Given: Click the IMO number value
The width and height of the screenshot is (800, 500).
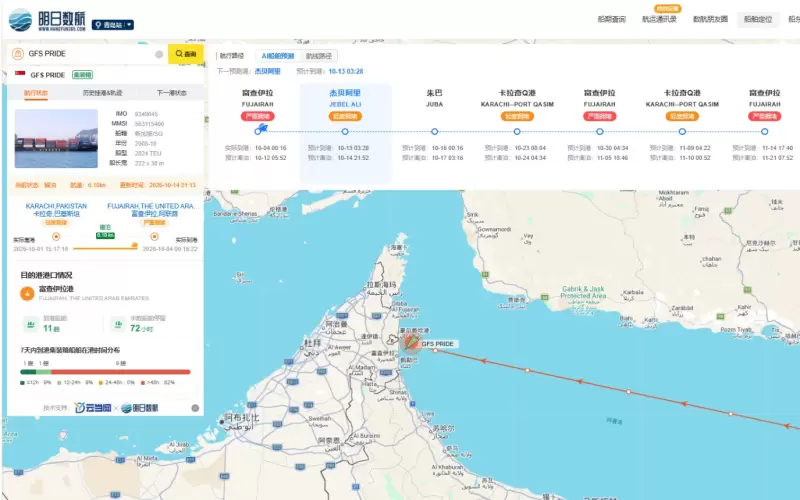Looking at the screenshot, I should coord(146,114).
